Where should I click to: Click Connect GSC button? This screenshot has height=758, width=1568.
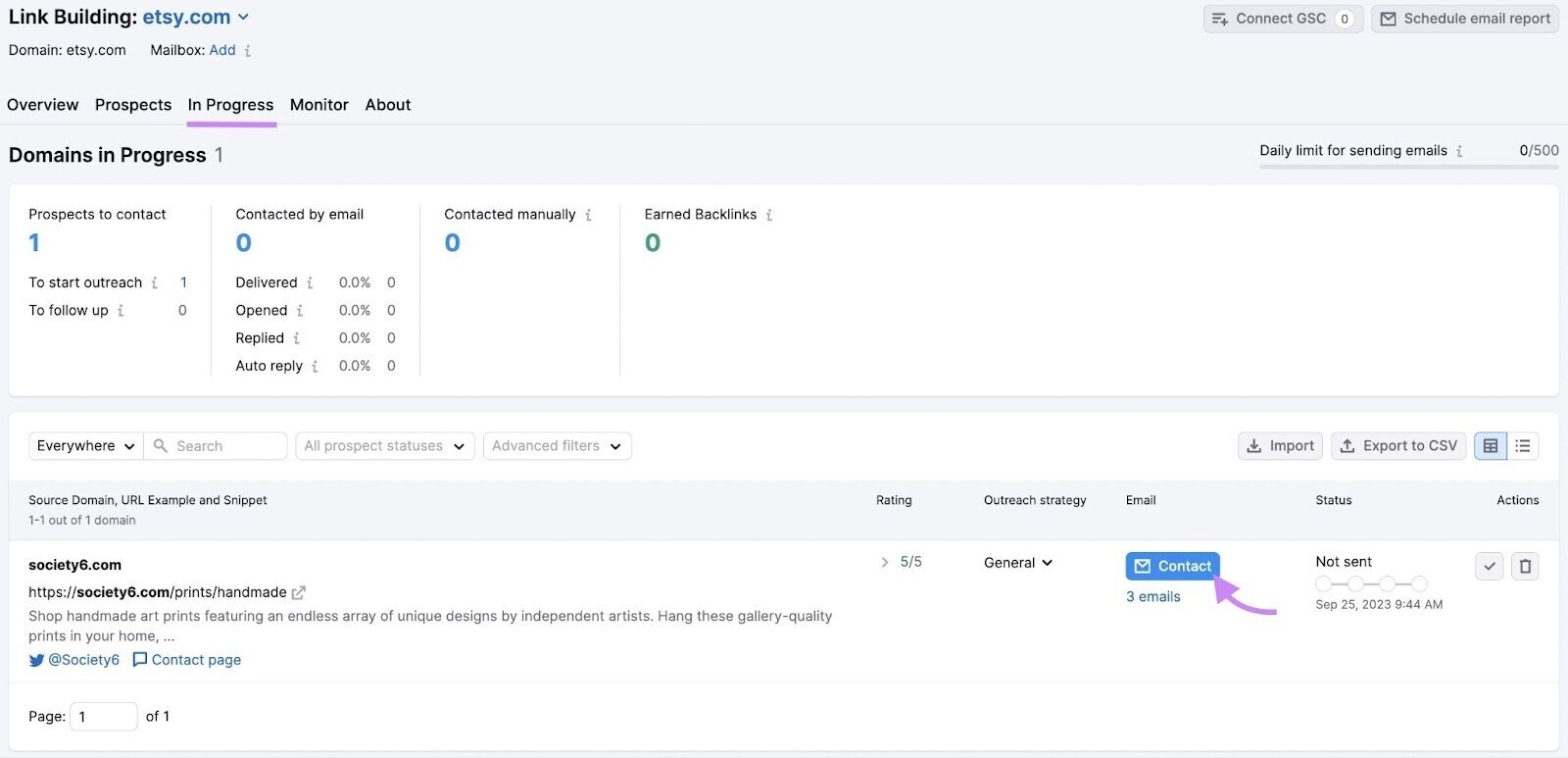point(1283,19)
